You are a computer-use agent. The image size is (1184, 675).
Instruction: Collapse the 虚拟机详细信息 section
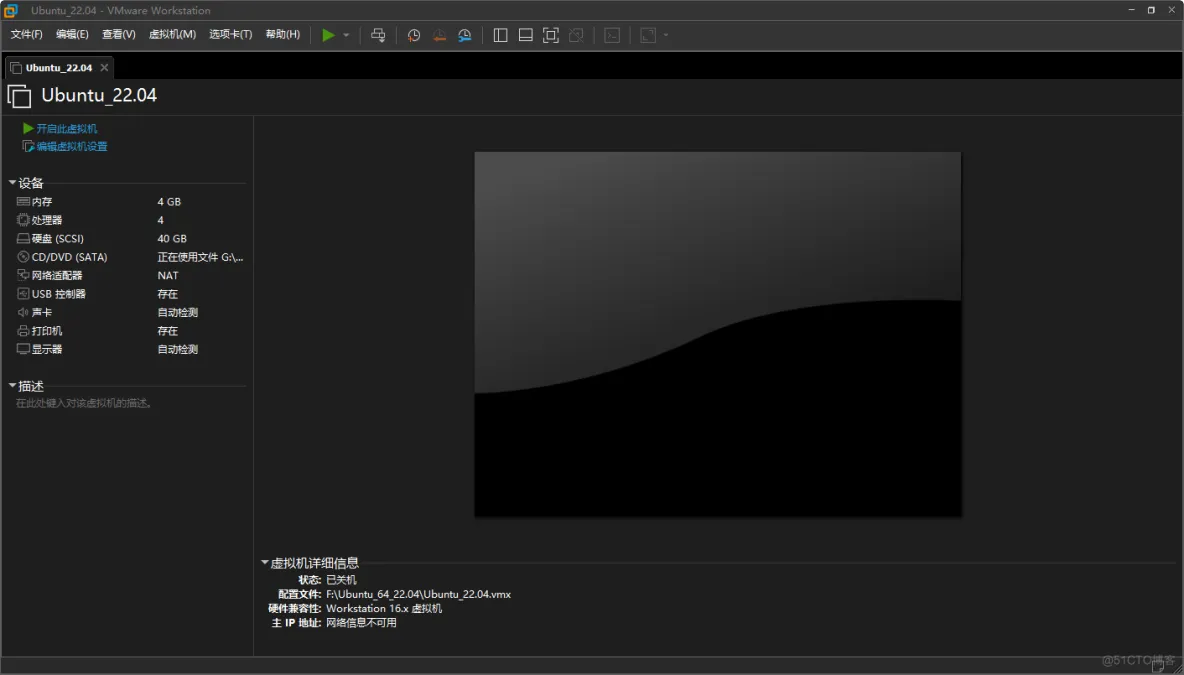(264, 563)
